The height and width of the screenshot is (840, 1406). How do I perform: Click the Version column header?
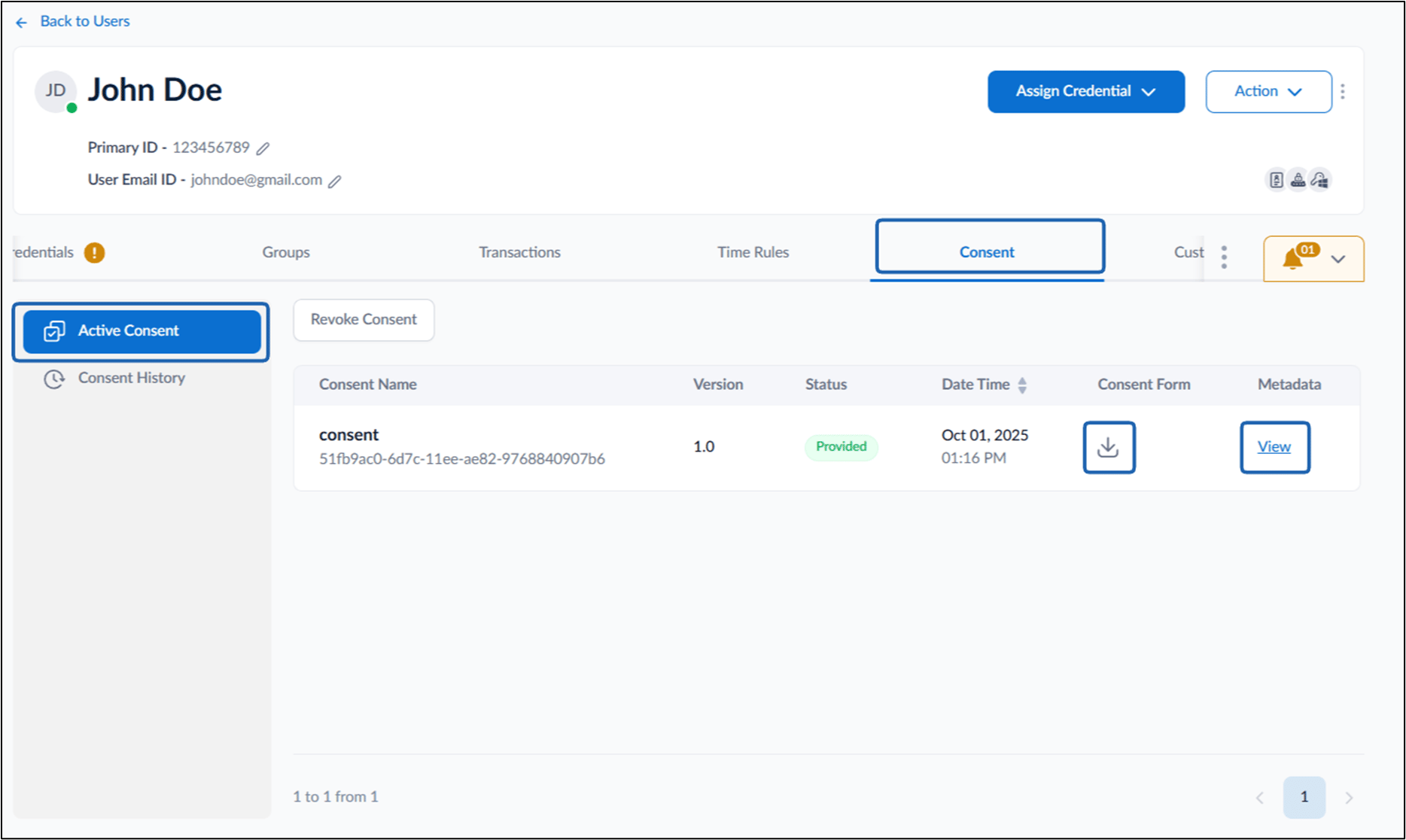pos(718,385)
